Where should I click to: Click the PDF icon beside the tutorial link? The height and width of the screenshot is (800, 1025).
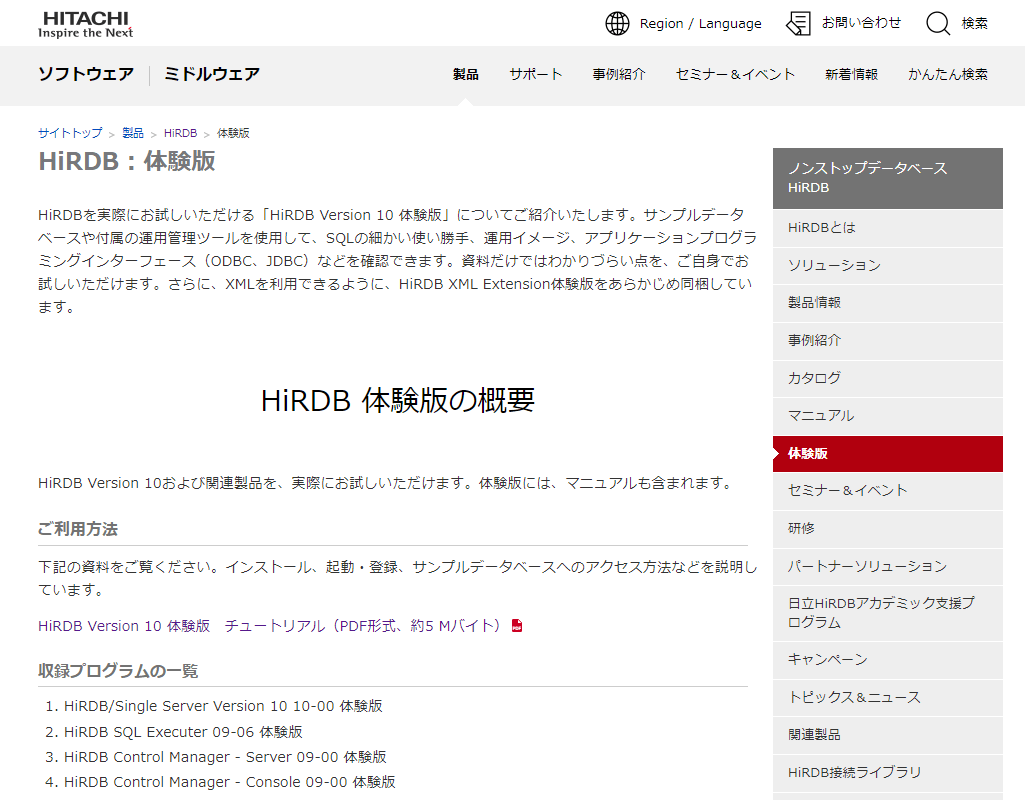click(x=517, y=626)
